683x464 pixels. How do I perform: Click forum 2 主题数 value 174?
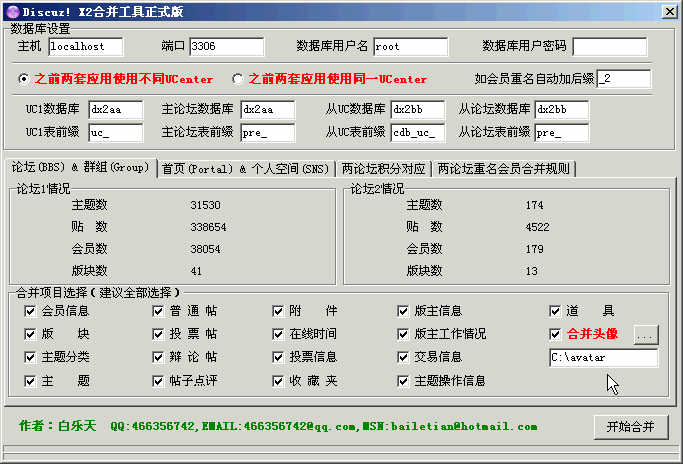534,205
